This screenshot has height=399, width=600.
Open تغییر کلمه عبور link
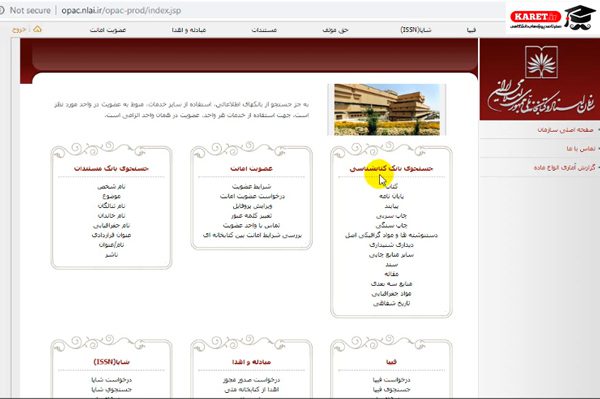tap(251, 216)
